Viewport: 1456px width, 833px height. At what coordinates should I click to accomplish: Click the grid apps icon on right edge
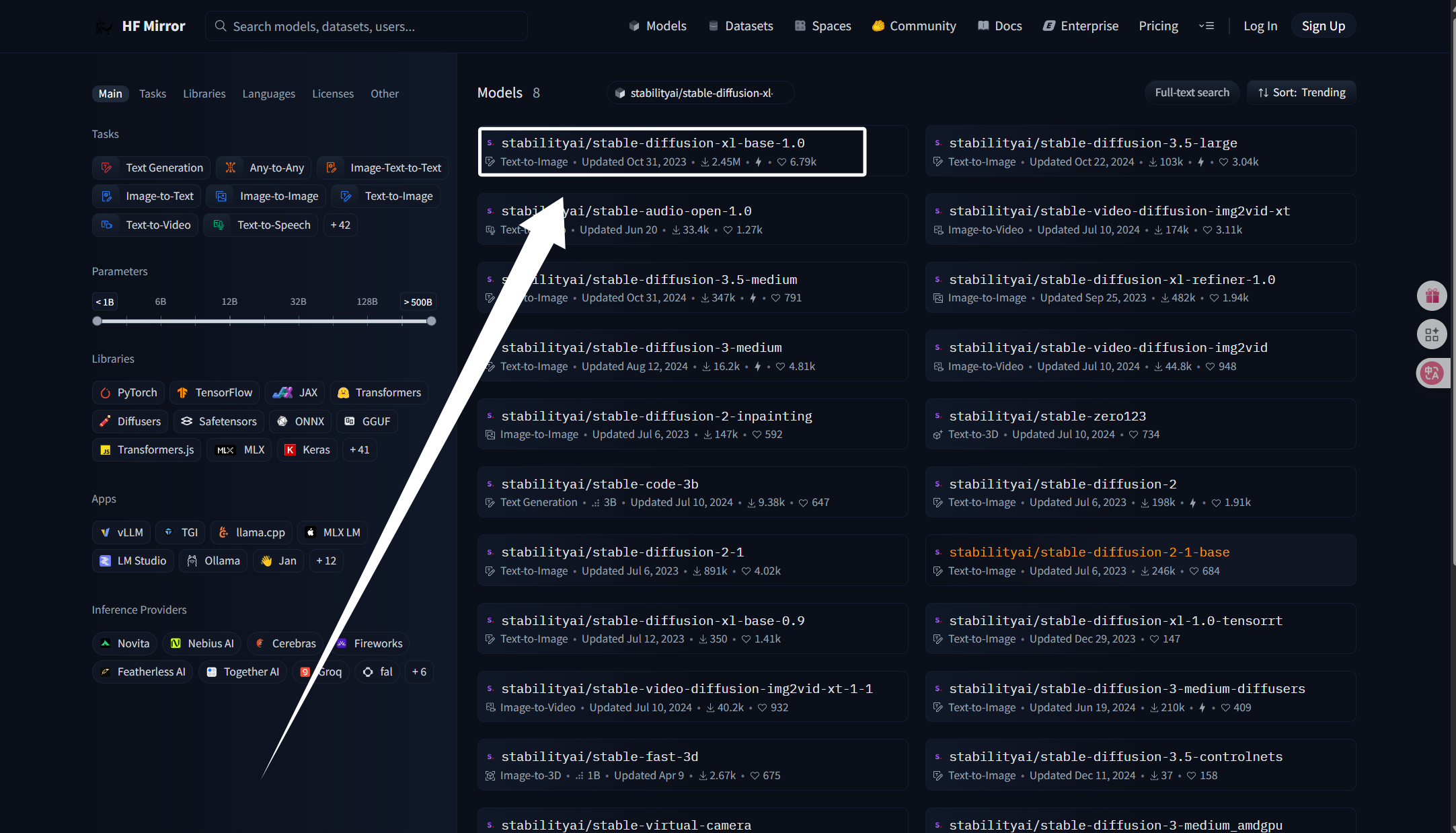1432,334
